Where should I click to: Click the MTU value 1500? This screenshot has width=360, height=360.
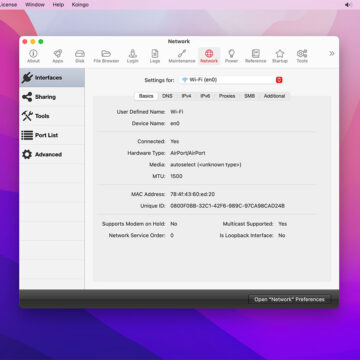176,176
